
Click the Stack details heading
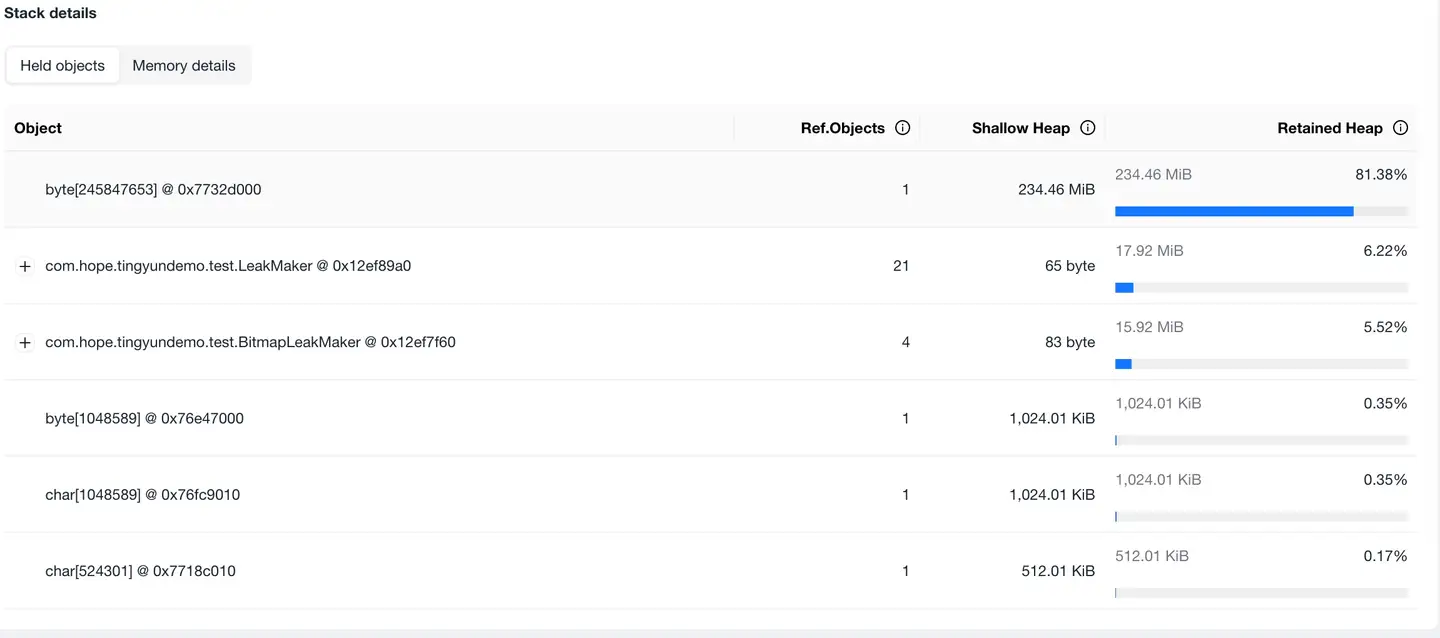(x=51, y=13)
